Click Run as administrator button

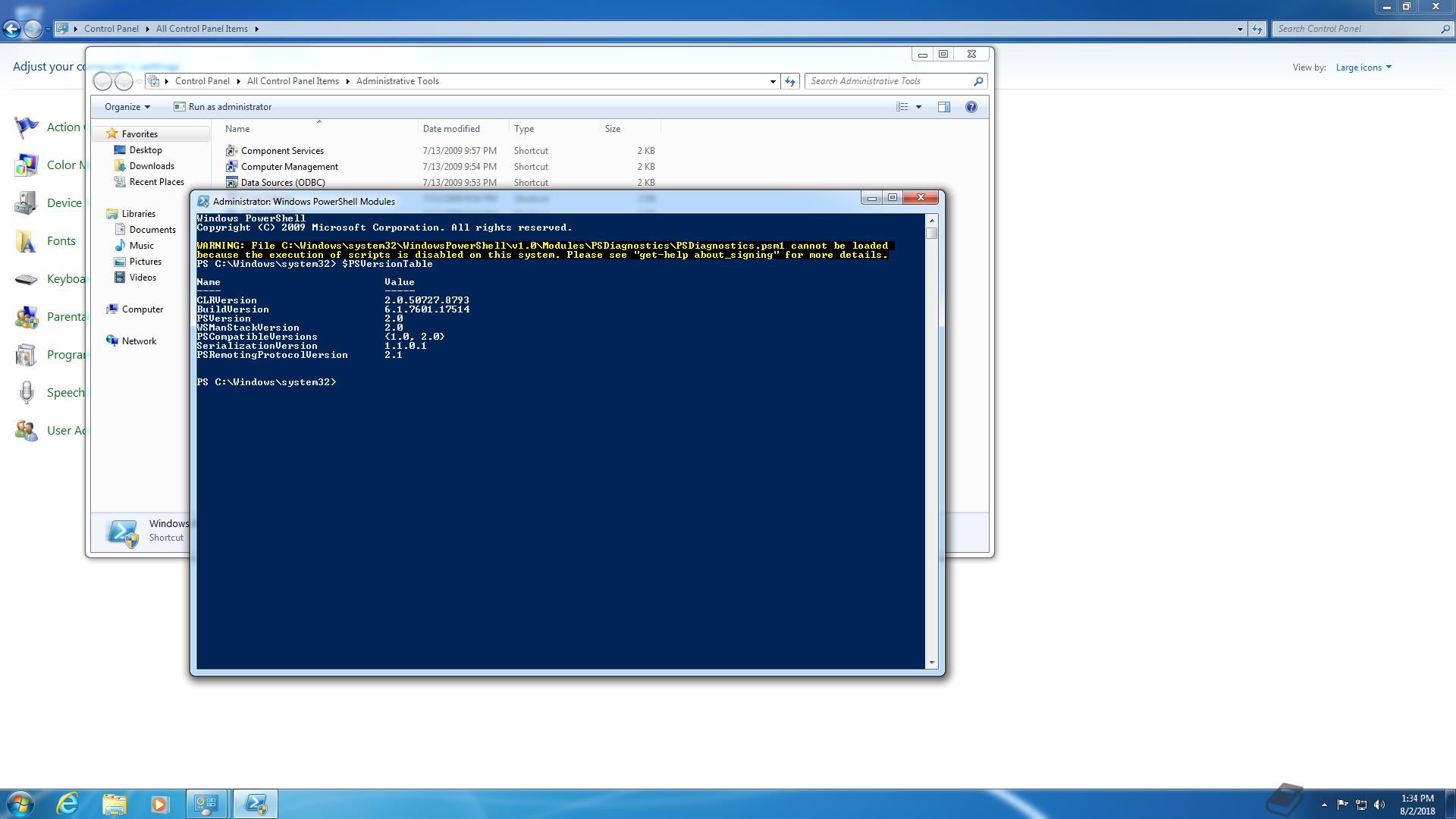223,107
